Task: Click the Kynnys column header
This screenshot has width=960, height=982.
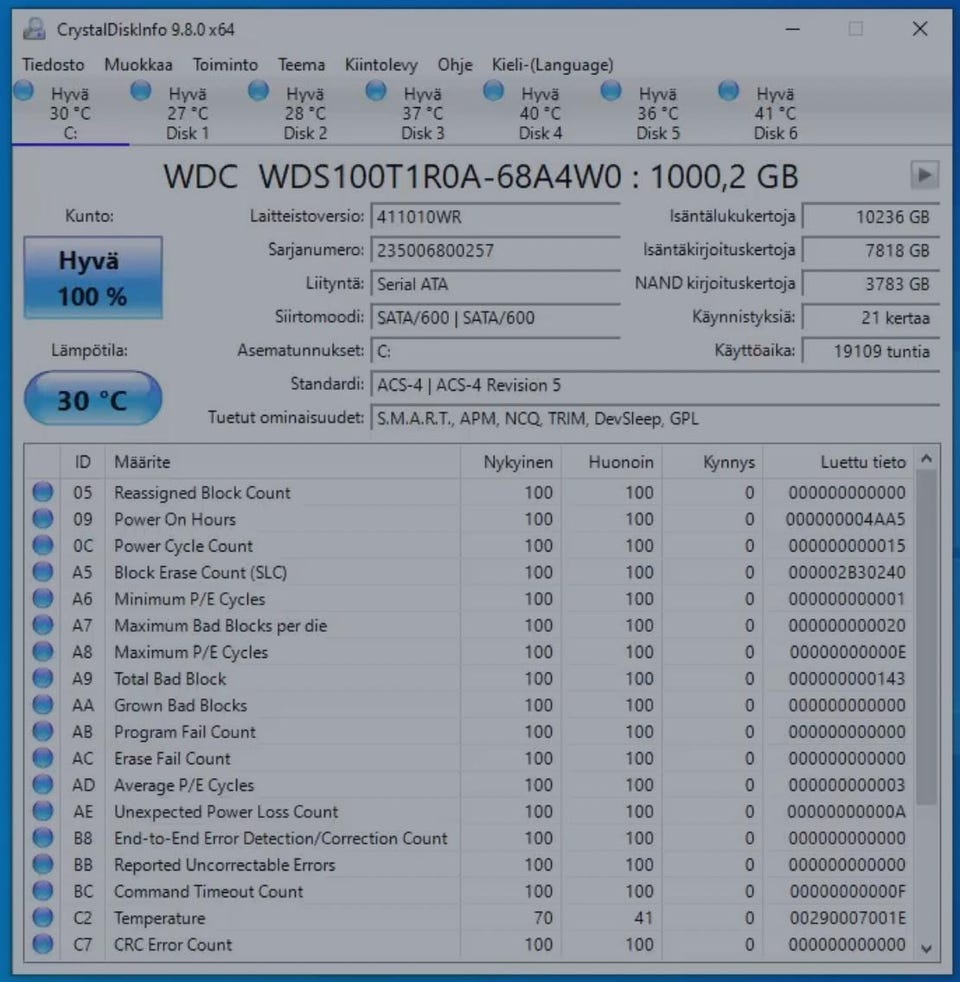Action: 713,462
